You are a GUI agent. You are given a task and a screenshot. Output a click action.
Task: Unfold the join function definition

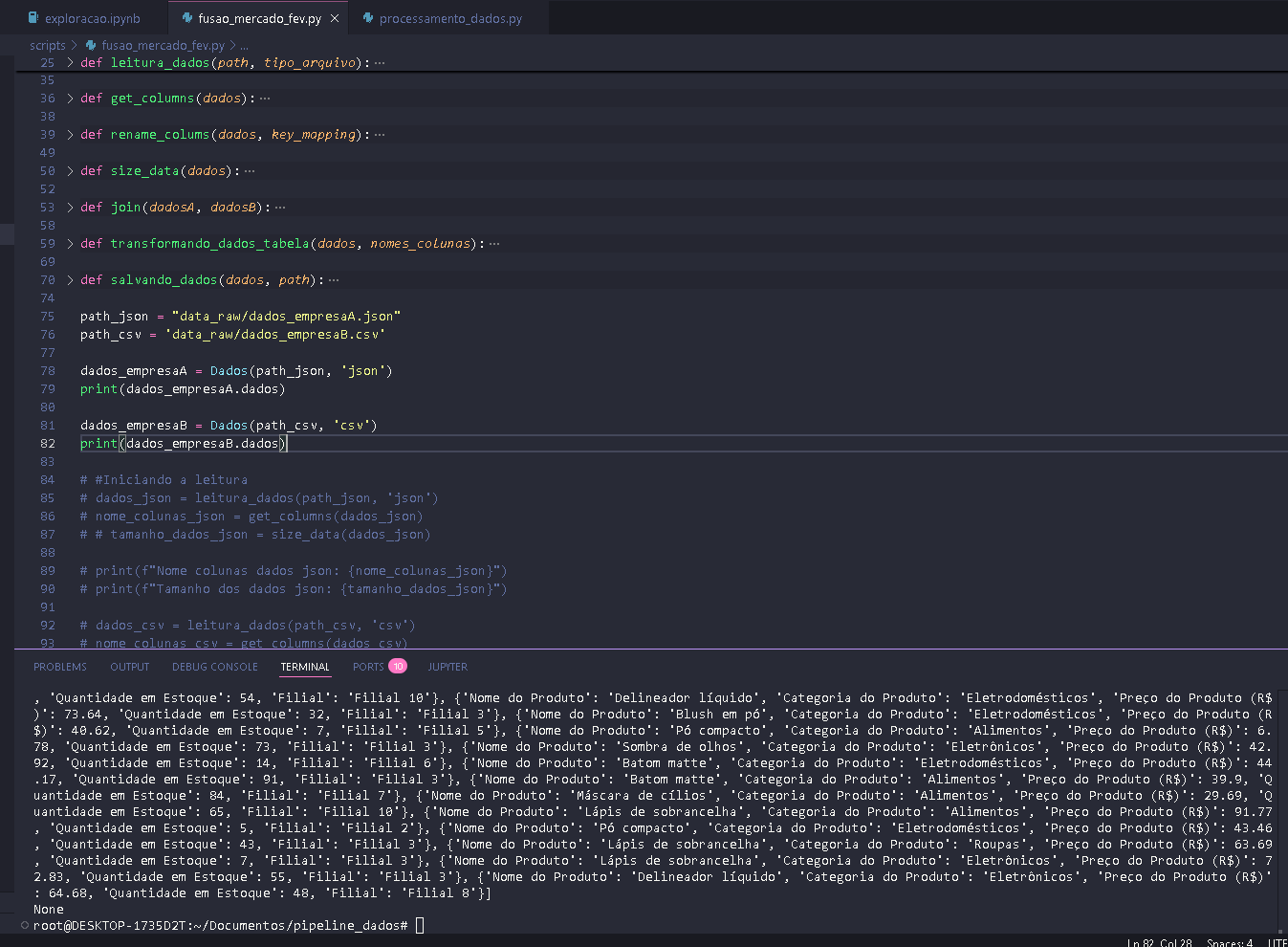pyautogui.click(x=70, y=207)
